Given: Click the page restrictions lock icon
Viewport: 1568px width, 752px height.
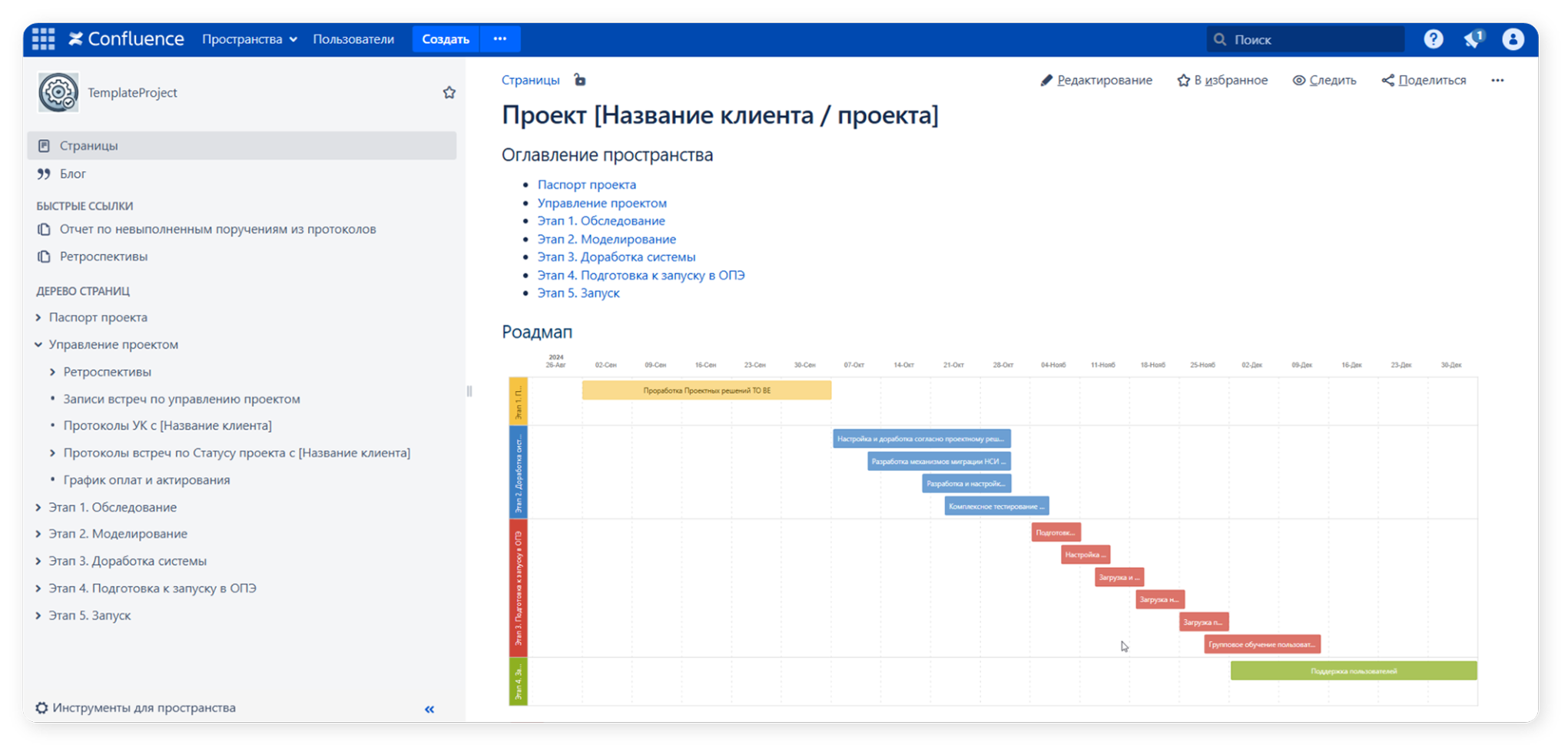Looking at the screenshot, I should click(580, 80).
